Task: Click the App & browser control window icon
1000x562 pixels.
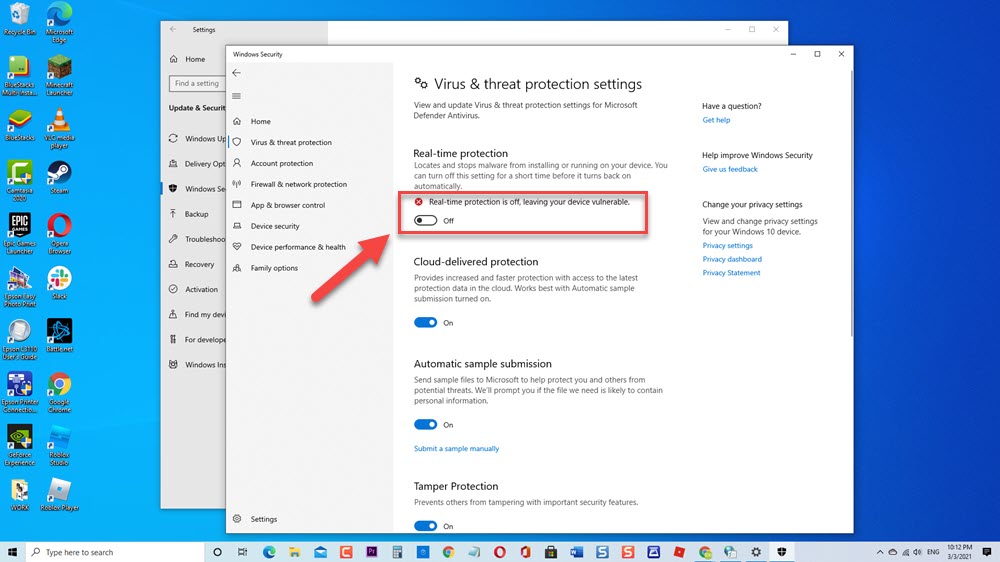Action: coord(237,205)
